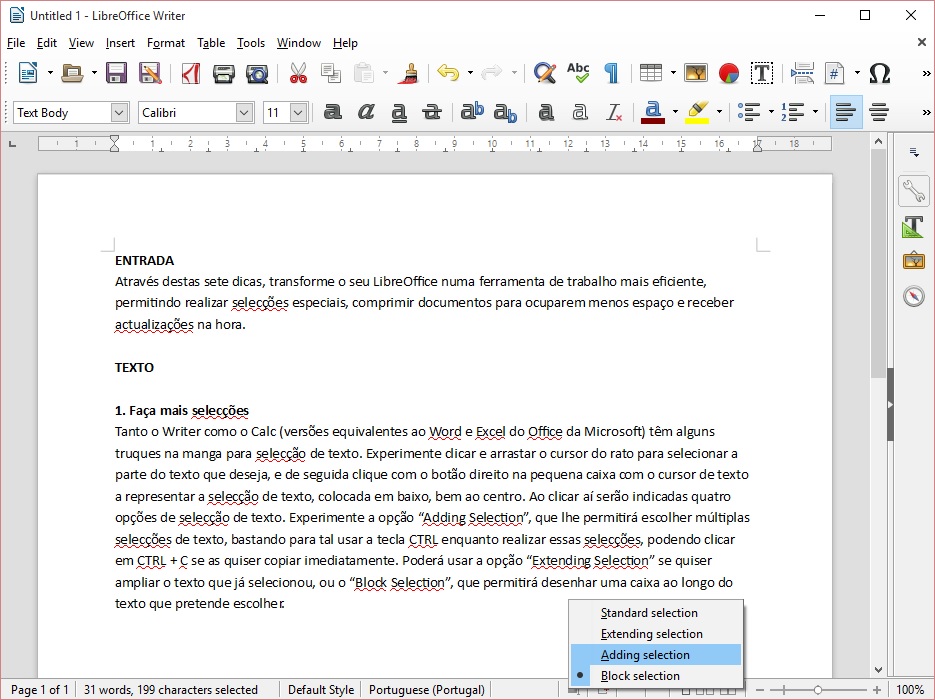This screenshot has width=935, height=700.
Task: Open Find & Replace
Action: [x=544, y=73]
